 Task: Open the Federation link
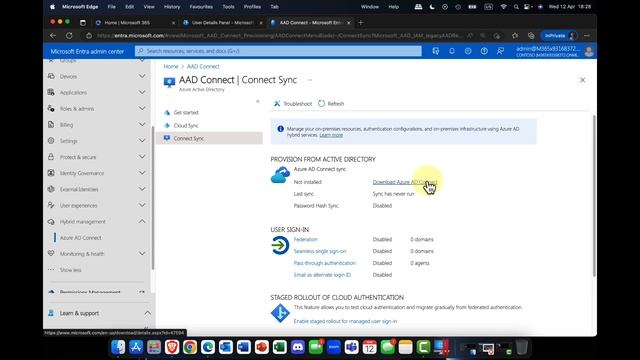click(x=305, y=240)
